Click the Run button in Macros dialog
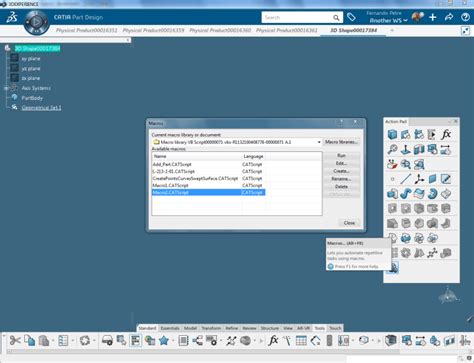The height and width of the screenshot is (363, 474). coord(341,155)
